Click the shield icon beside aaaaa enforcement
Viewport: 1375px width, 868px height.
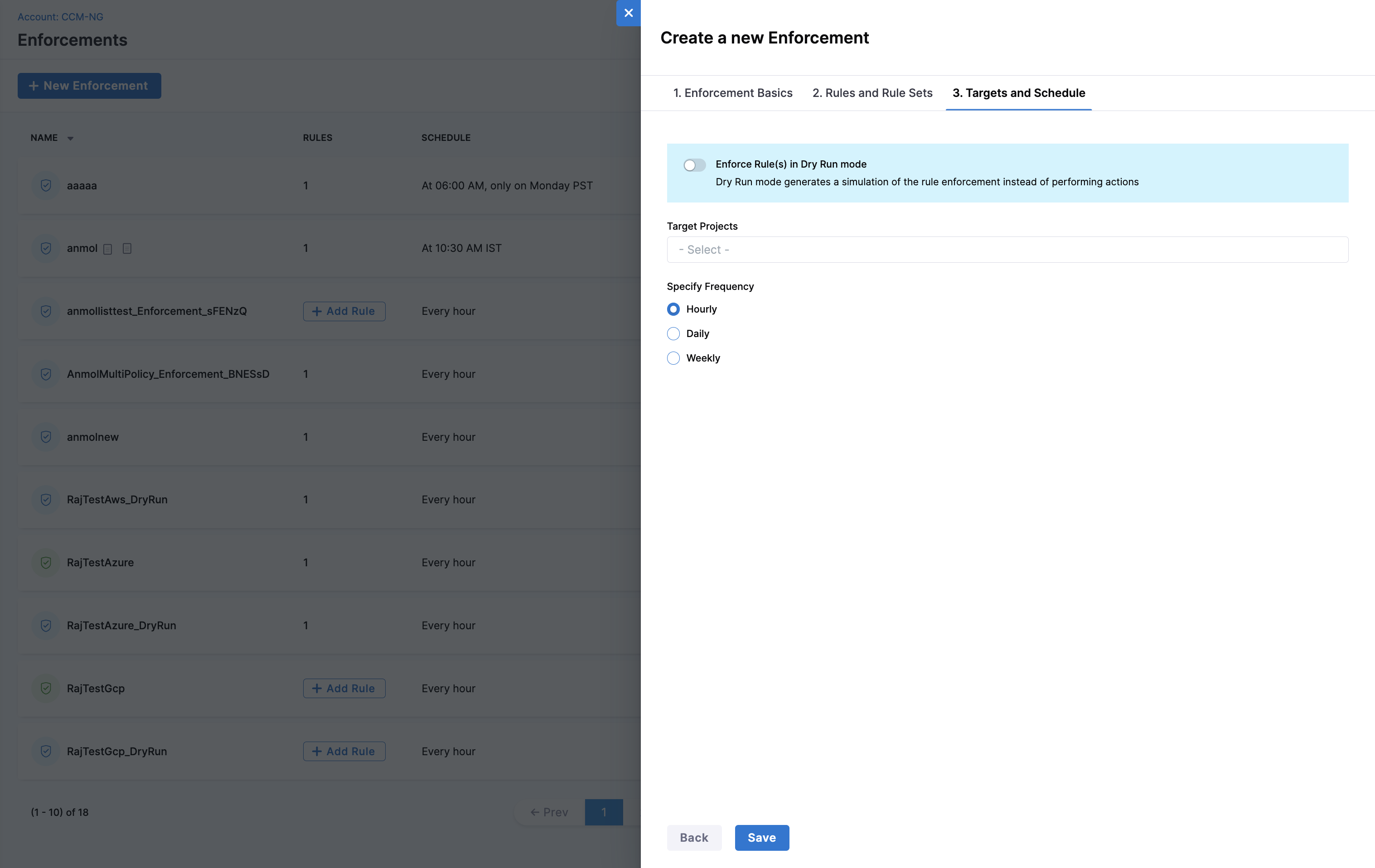(46, 185)
